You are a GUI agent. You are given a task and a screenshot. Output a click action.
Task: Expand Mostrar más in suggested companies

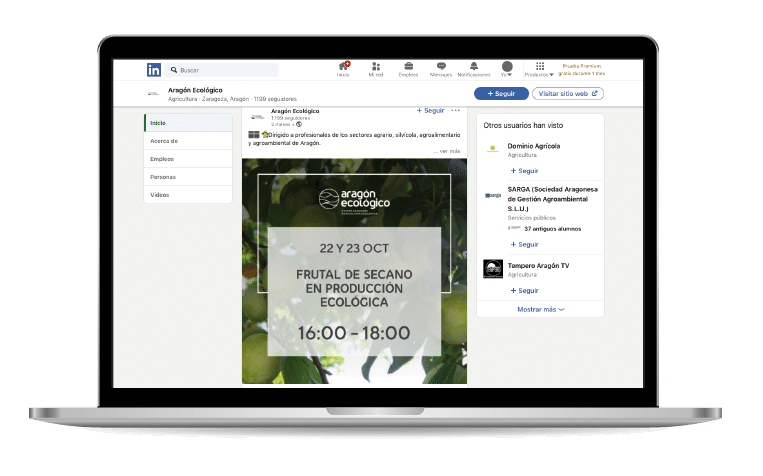540,310
